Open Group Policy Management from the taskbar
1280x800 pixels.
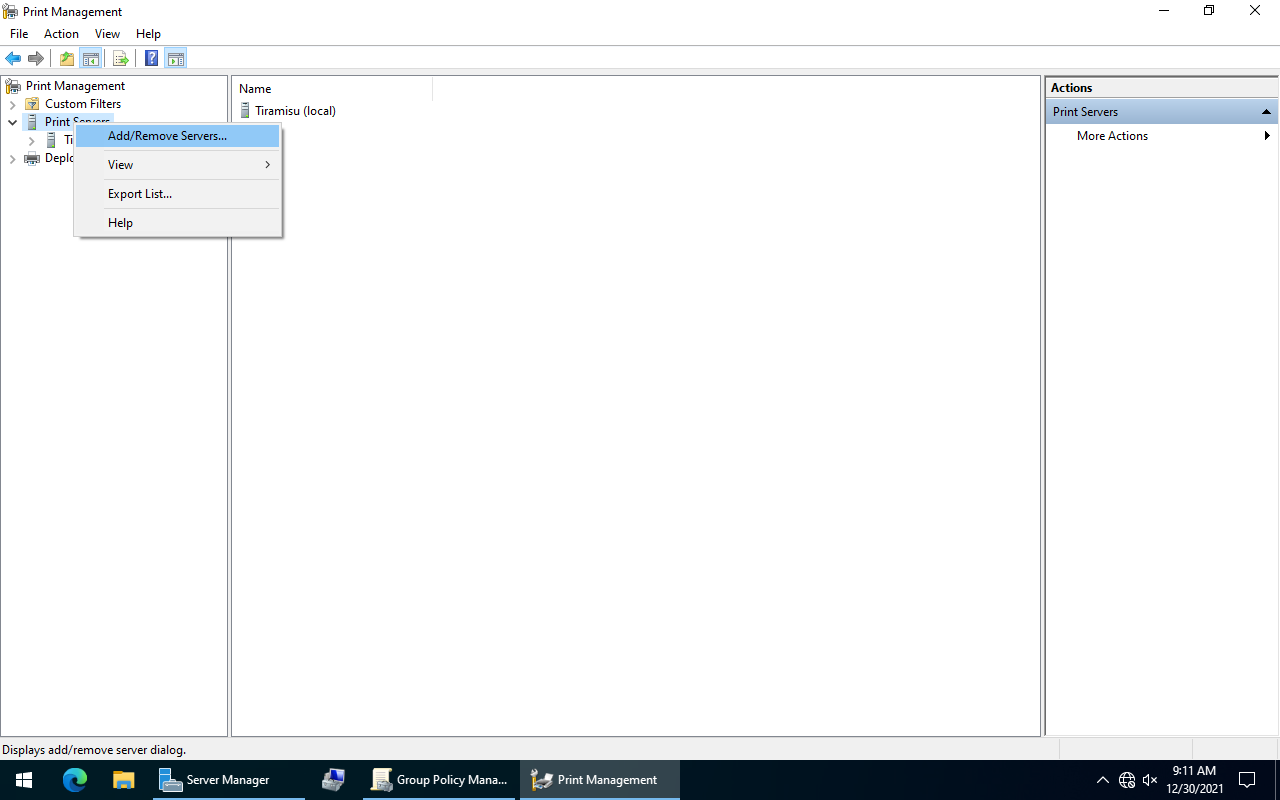pyautogui.click(x=440, y=779)
